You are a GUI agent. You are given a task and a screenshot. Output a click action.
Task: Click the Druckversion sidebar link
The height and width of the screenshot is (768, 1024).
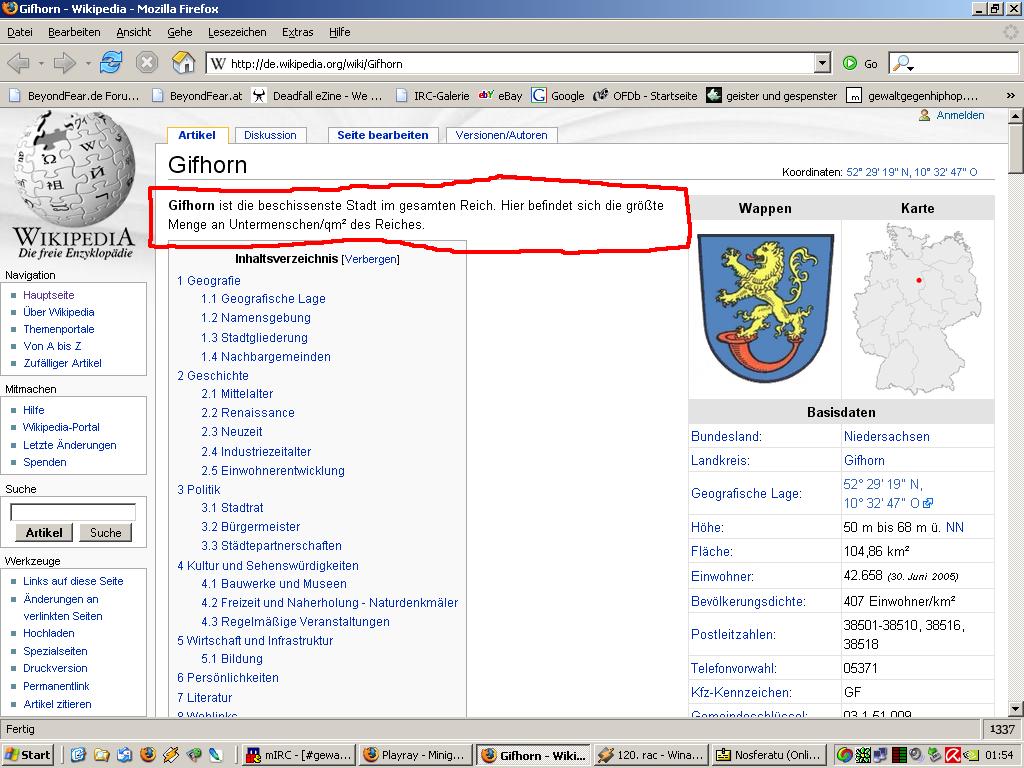click(x=55, y=668)
